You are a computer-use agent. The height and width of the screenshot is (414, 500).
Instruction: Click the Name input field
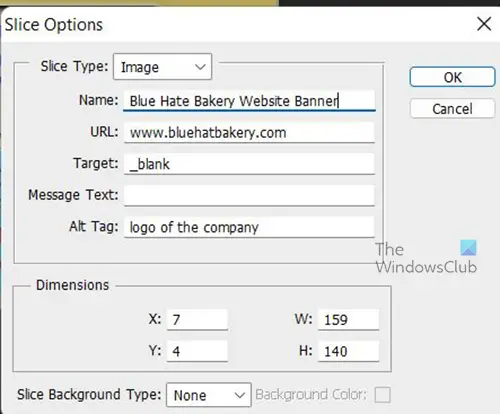(x=249, y=101)
